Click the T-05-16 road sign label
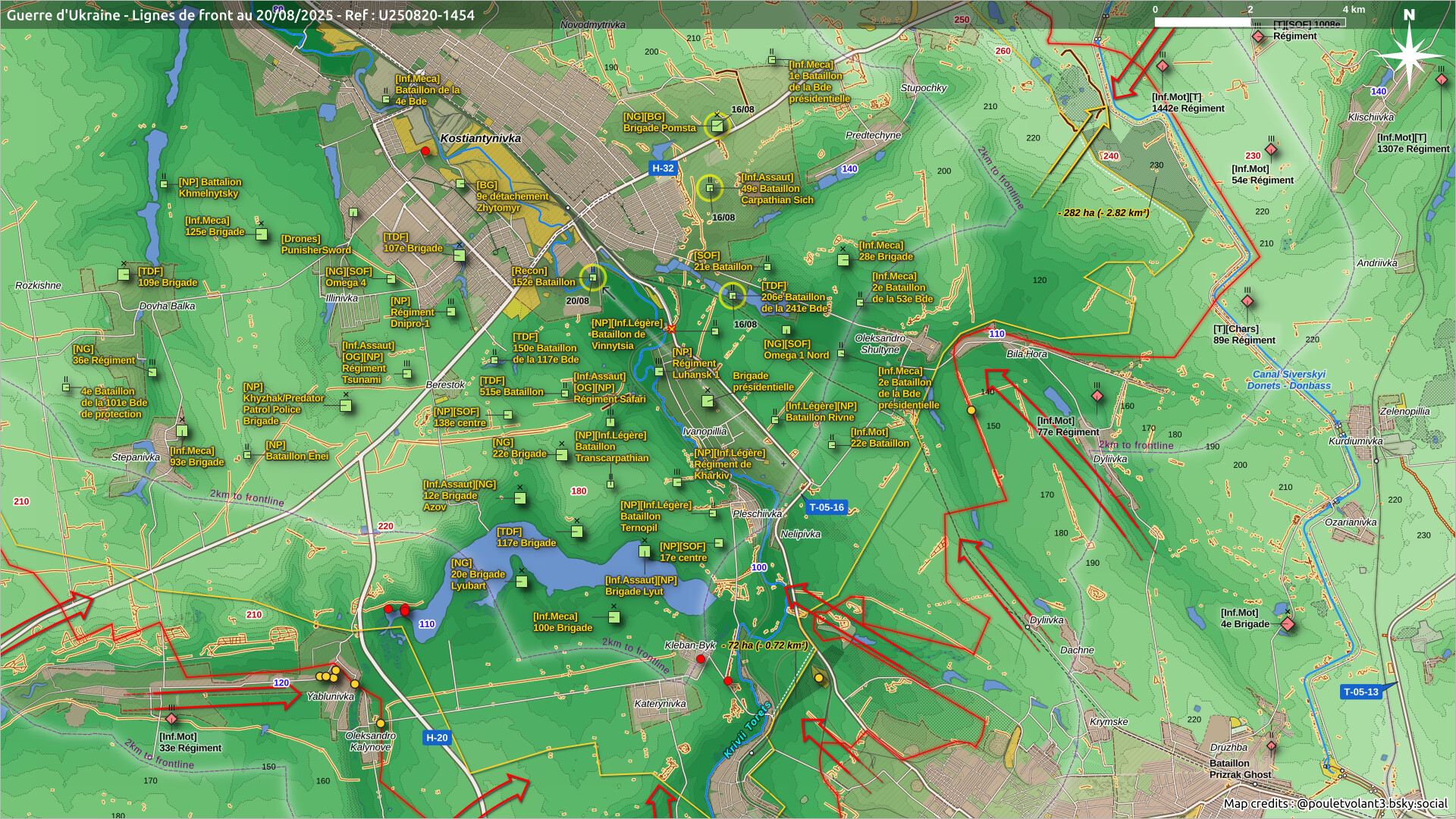The width and height of the screenshot is (1456, 819). click(x=826, y=507)
